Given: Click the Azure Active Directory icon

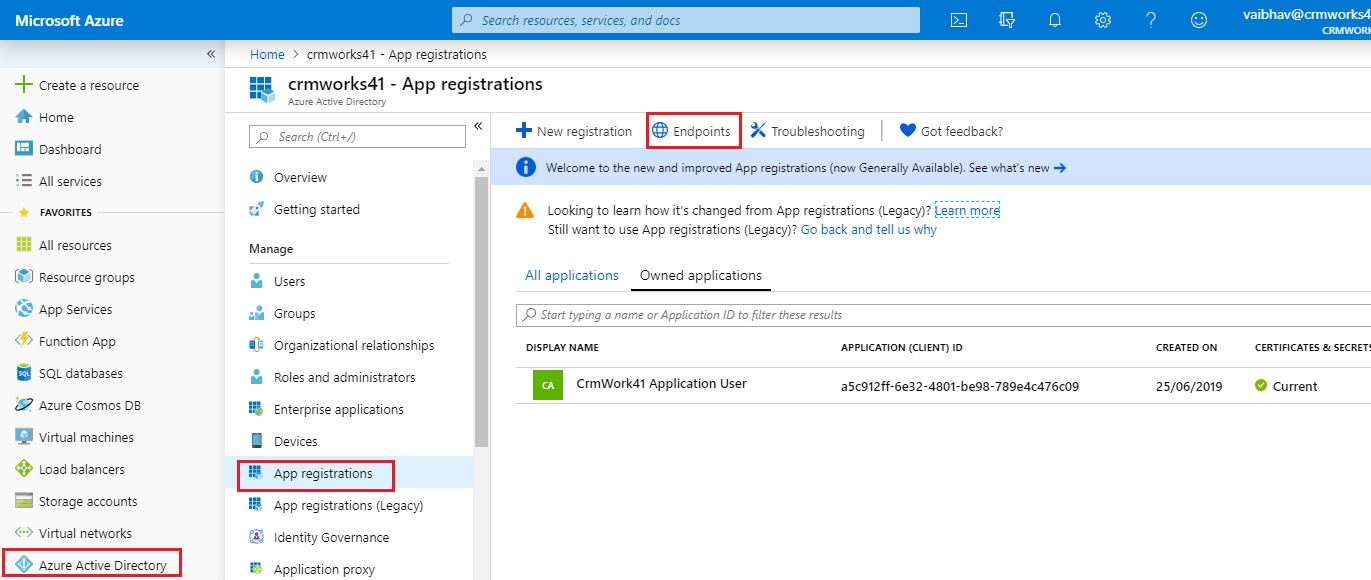Looking at the screenshot, I should 25,565.
